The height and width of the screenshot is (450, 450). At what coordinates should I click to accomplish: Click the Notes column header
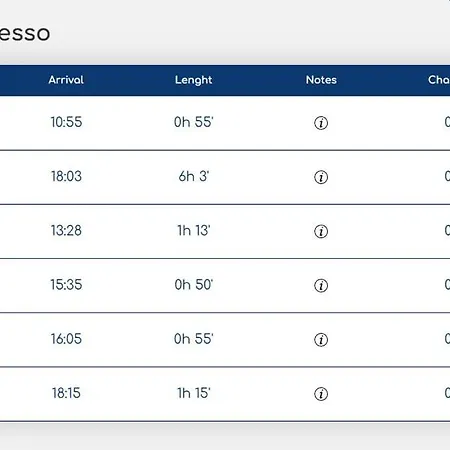(321, 80)
